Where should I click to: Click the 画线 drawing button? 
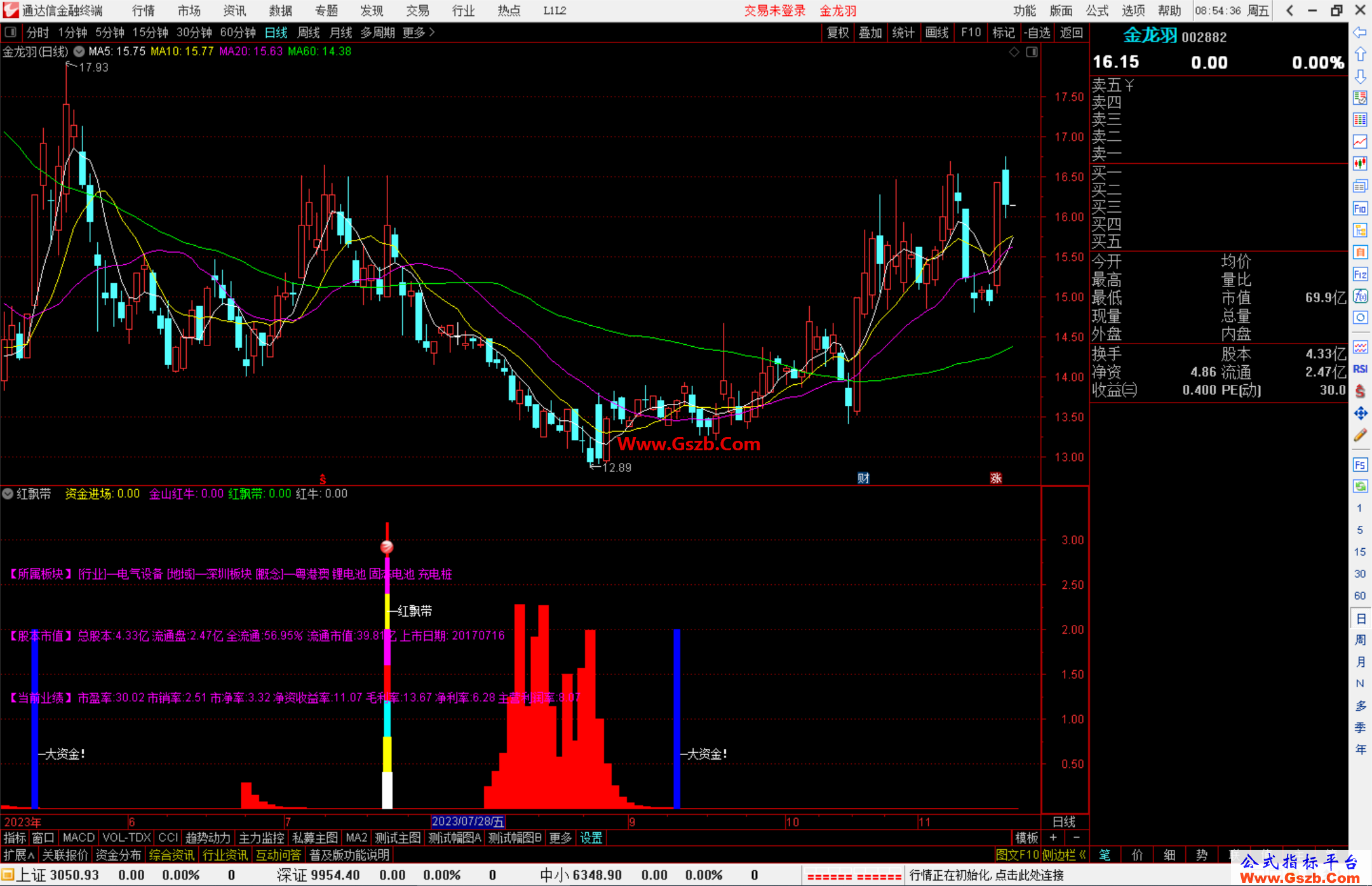(937, 32)
